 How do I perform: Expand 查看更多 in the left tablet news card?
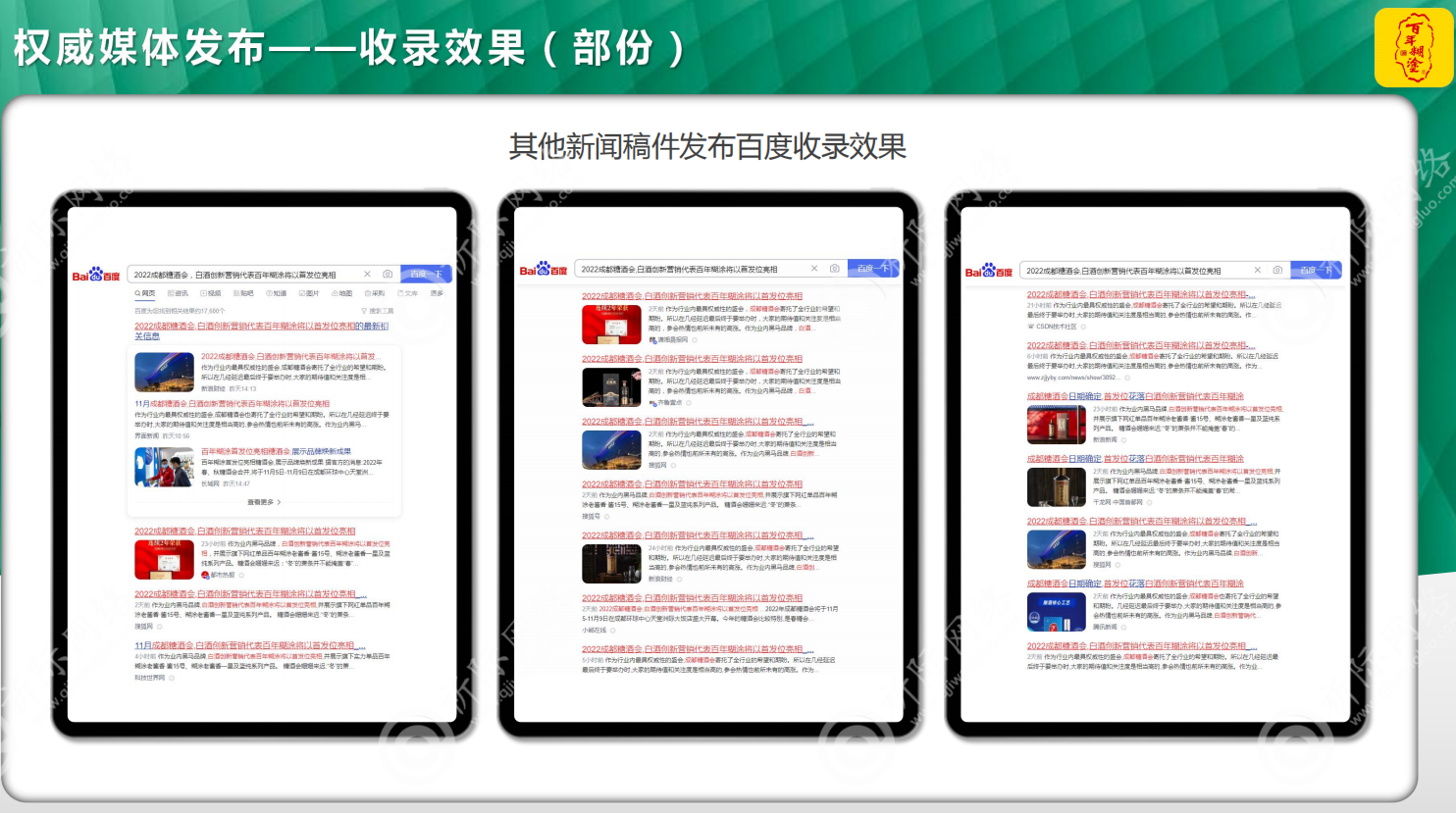point(263,502)
